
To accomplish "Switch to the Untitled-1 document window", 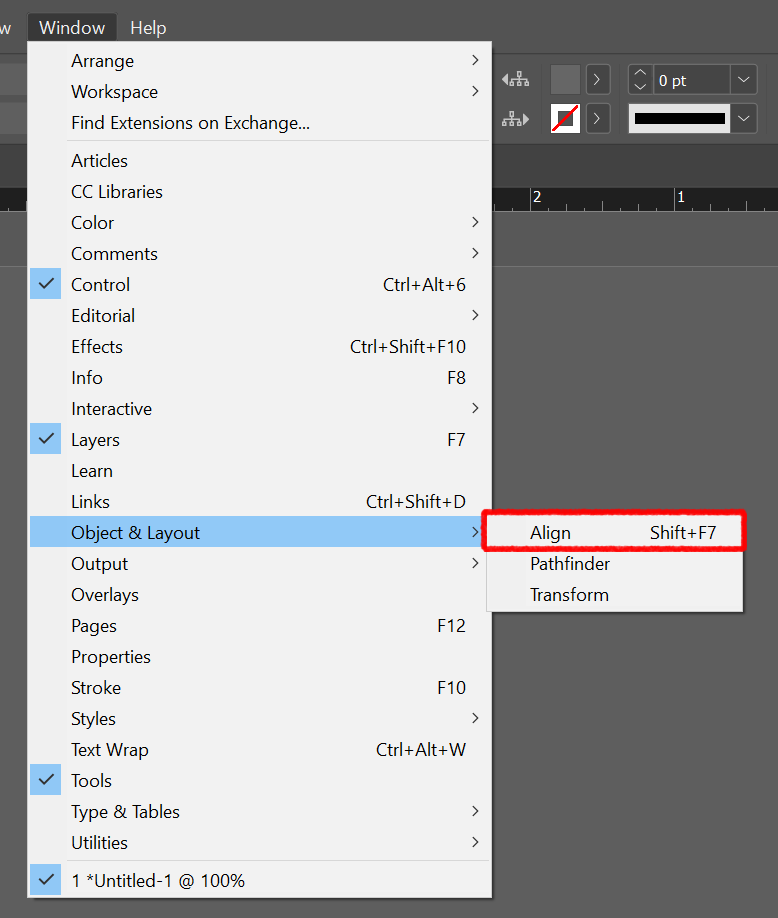I will 261,881.
